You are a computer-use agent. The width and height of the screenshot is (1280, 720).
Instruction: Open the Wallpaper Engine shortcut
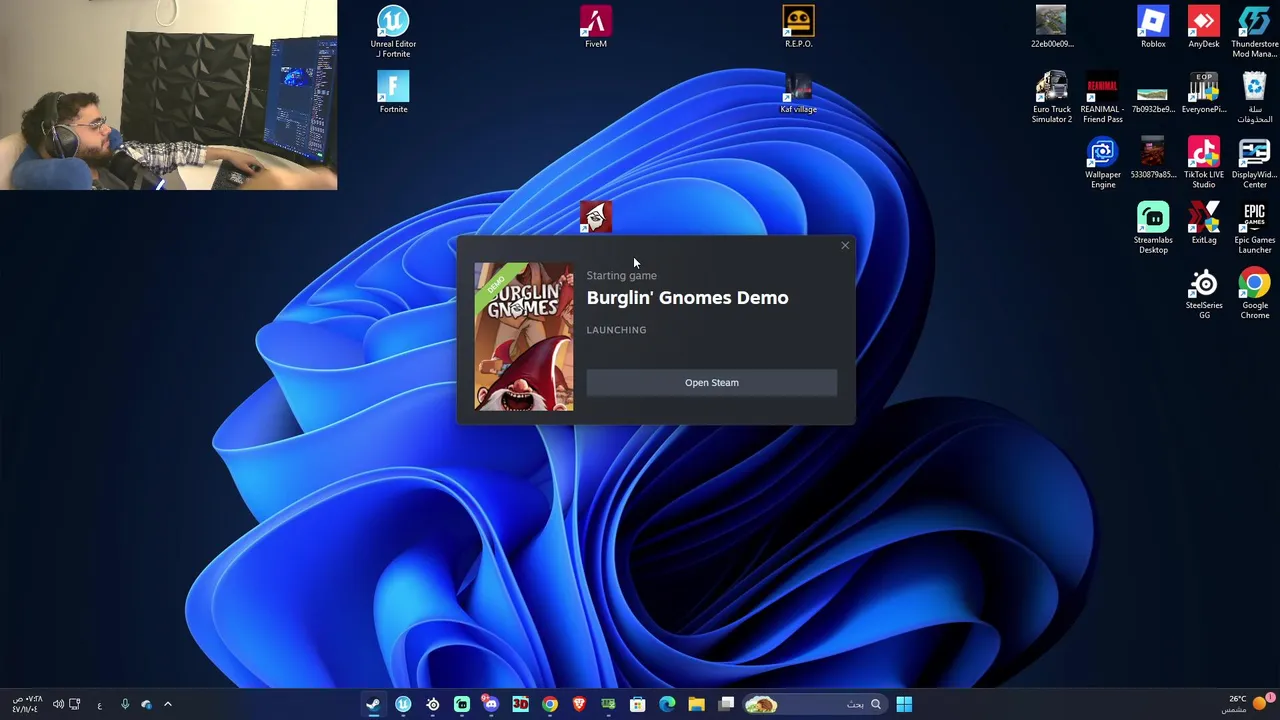point(1102,163)
